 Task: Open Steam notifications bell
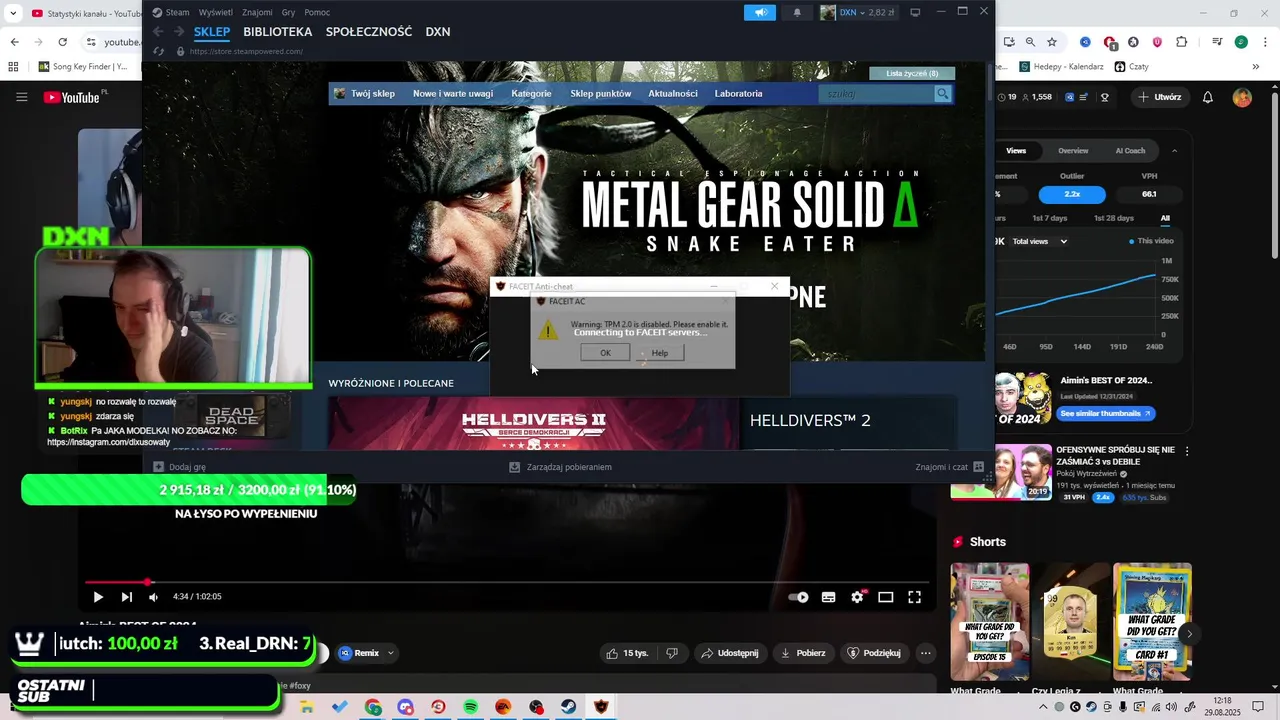click(x=797, y=12)
